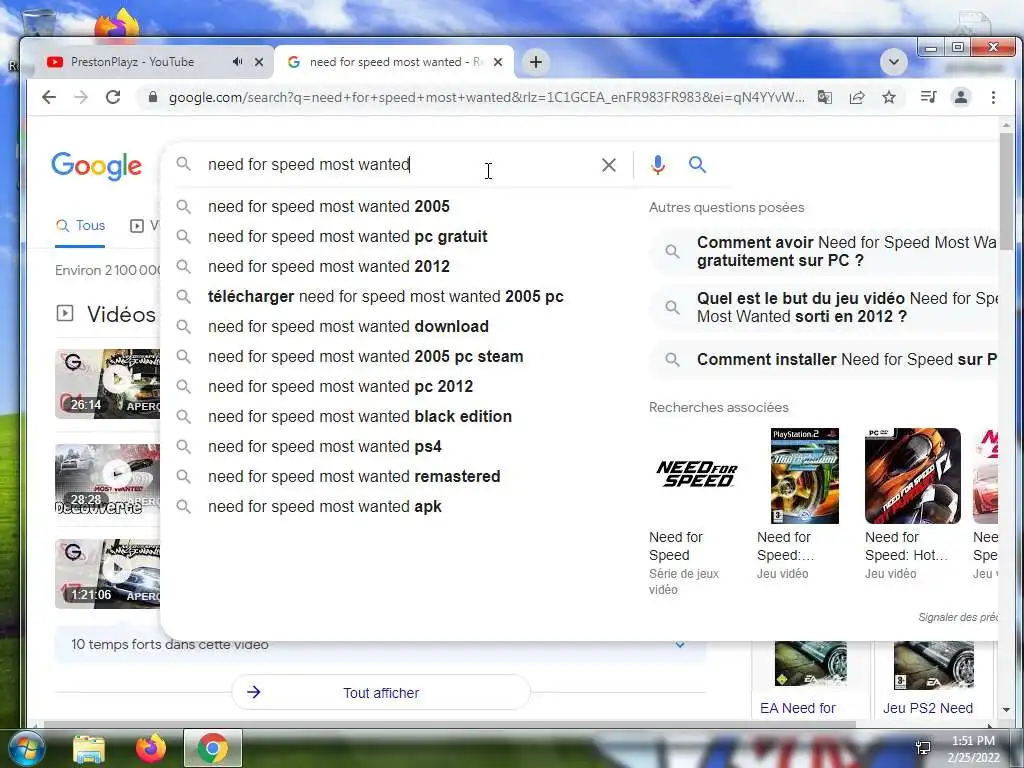
Task: Play the 26:14 video thumbnail
Action: tap(107, 383)
